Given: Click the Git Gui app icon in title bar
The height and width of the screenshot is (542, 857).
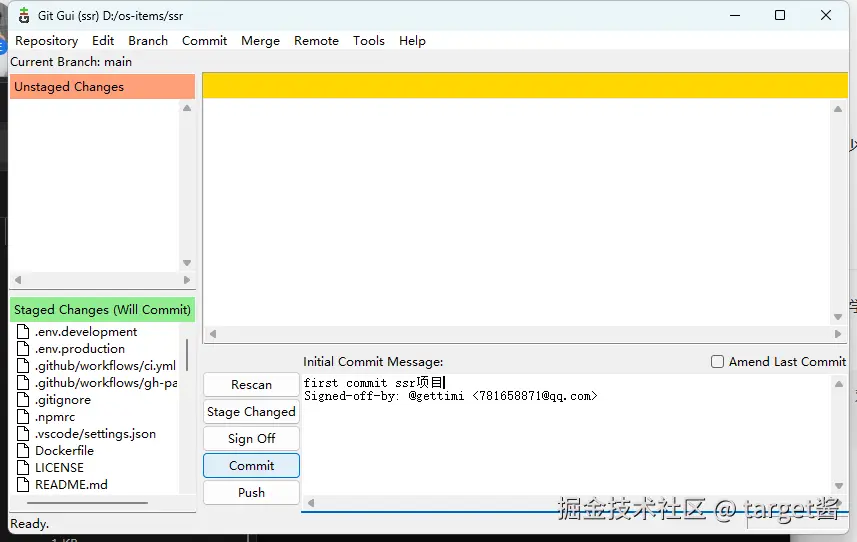Looking at the screenshot, I should click(x=24, y=16).
